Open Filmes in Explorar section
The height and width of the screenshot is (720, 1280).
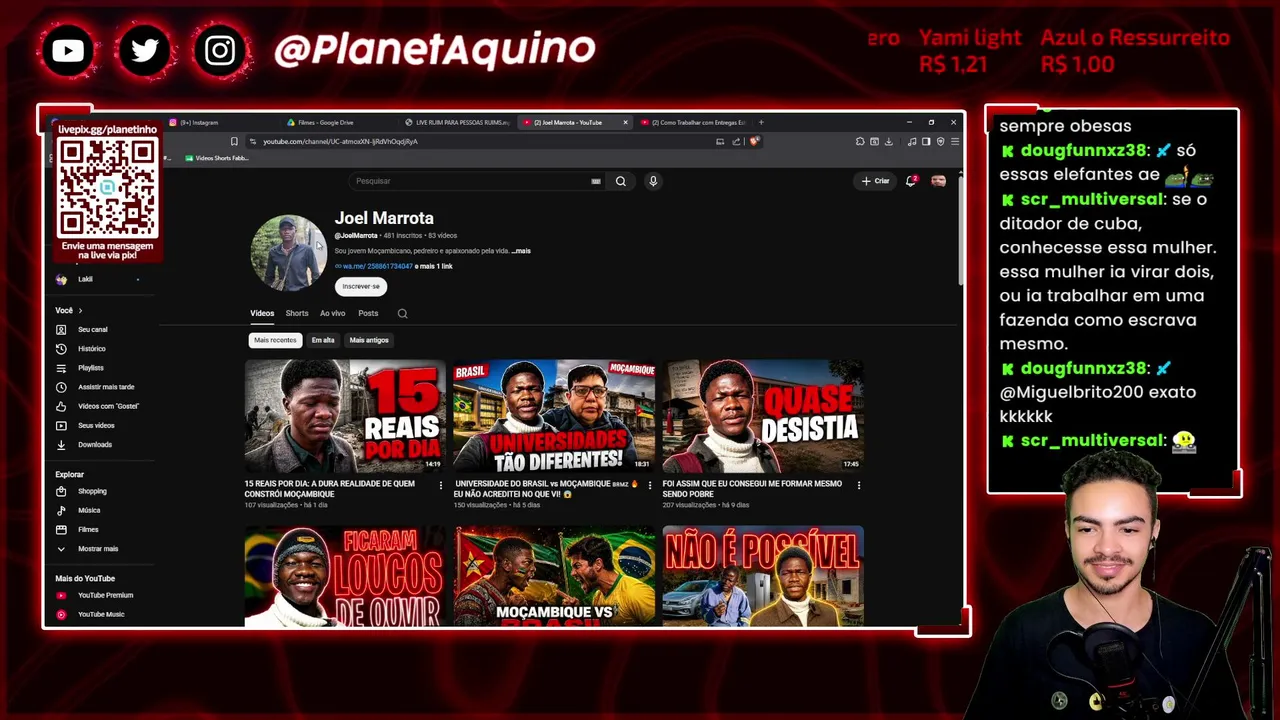coord(88,530)
